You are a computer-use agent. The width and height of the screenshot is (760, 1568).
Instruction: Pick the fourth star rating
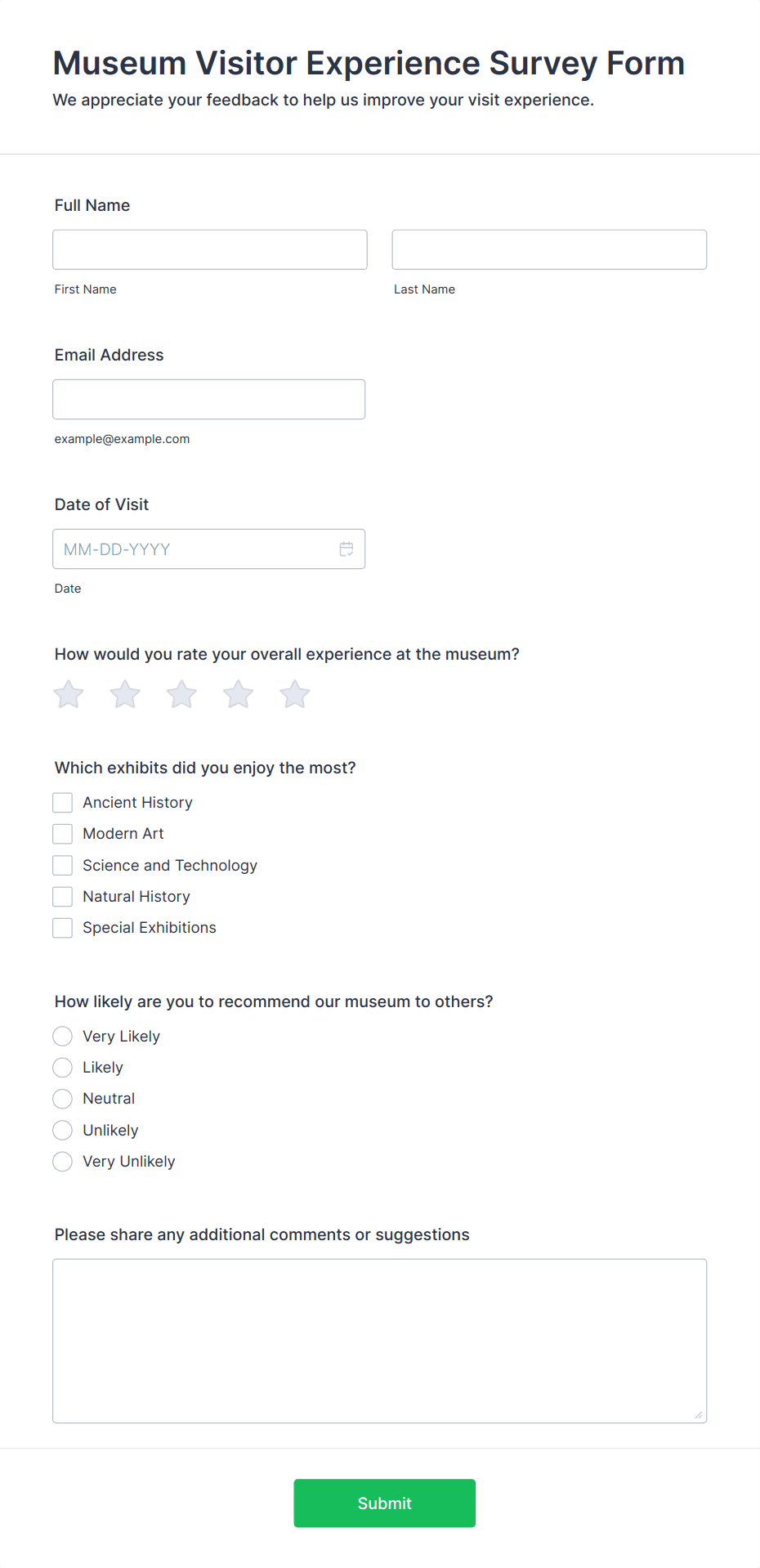[239, 694]
